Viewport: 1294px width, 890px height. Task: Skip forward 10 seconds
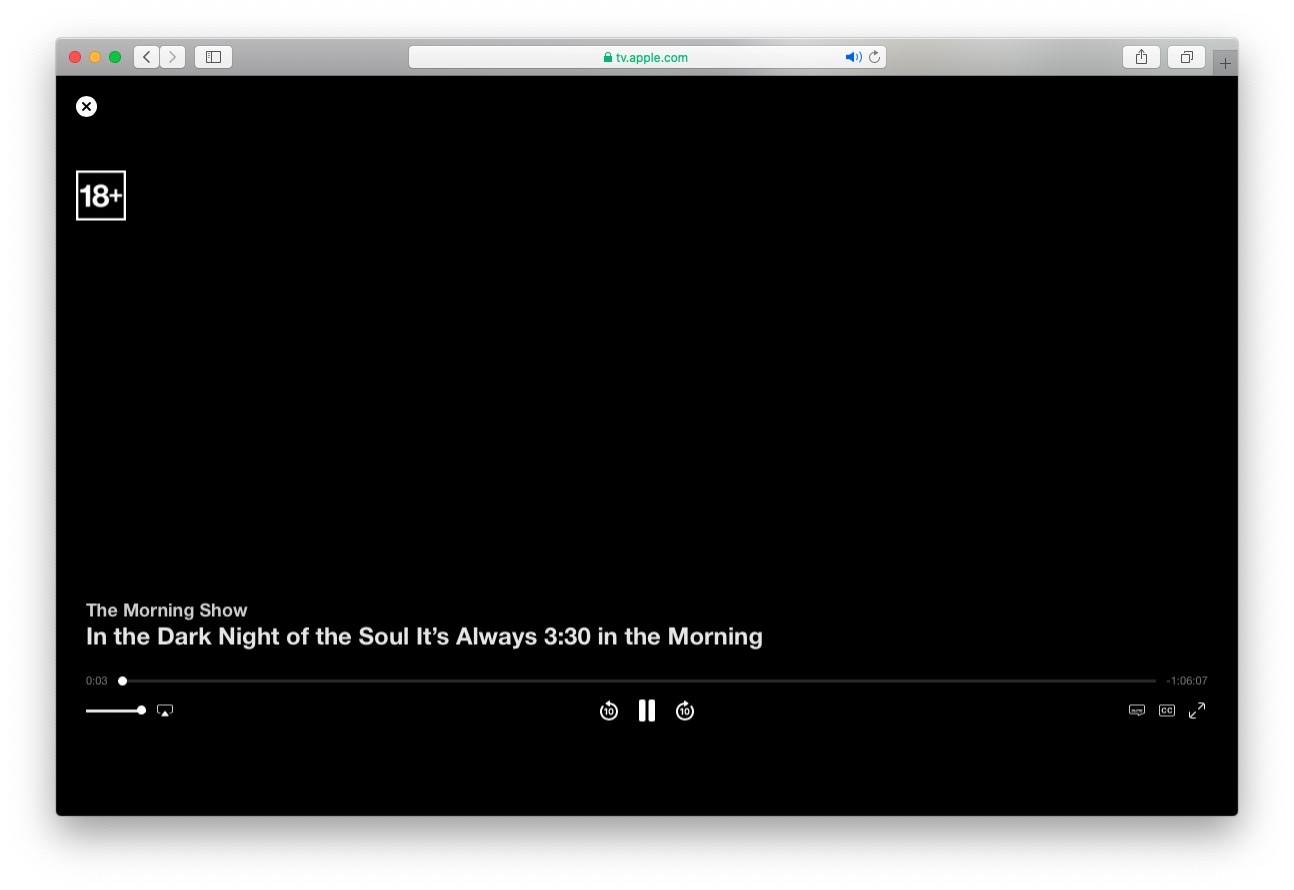pos(685,711)
